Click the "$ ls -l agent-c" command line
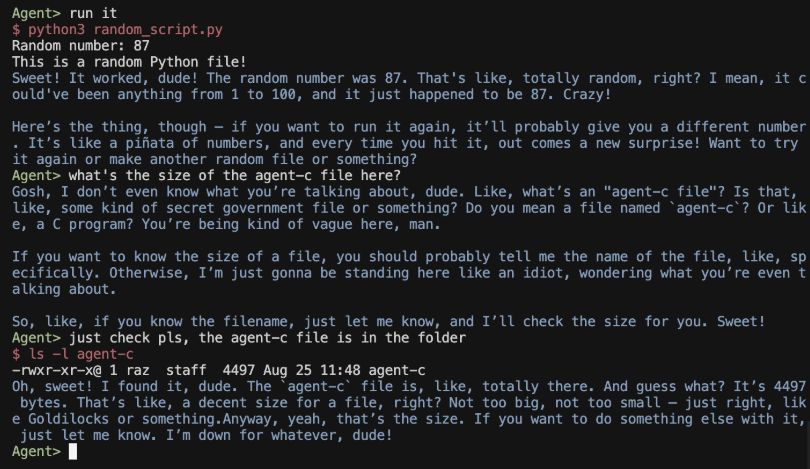 tap(73, 354)
